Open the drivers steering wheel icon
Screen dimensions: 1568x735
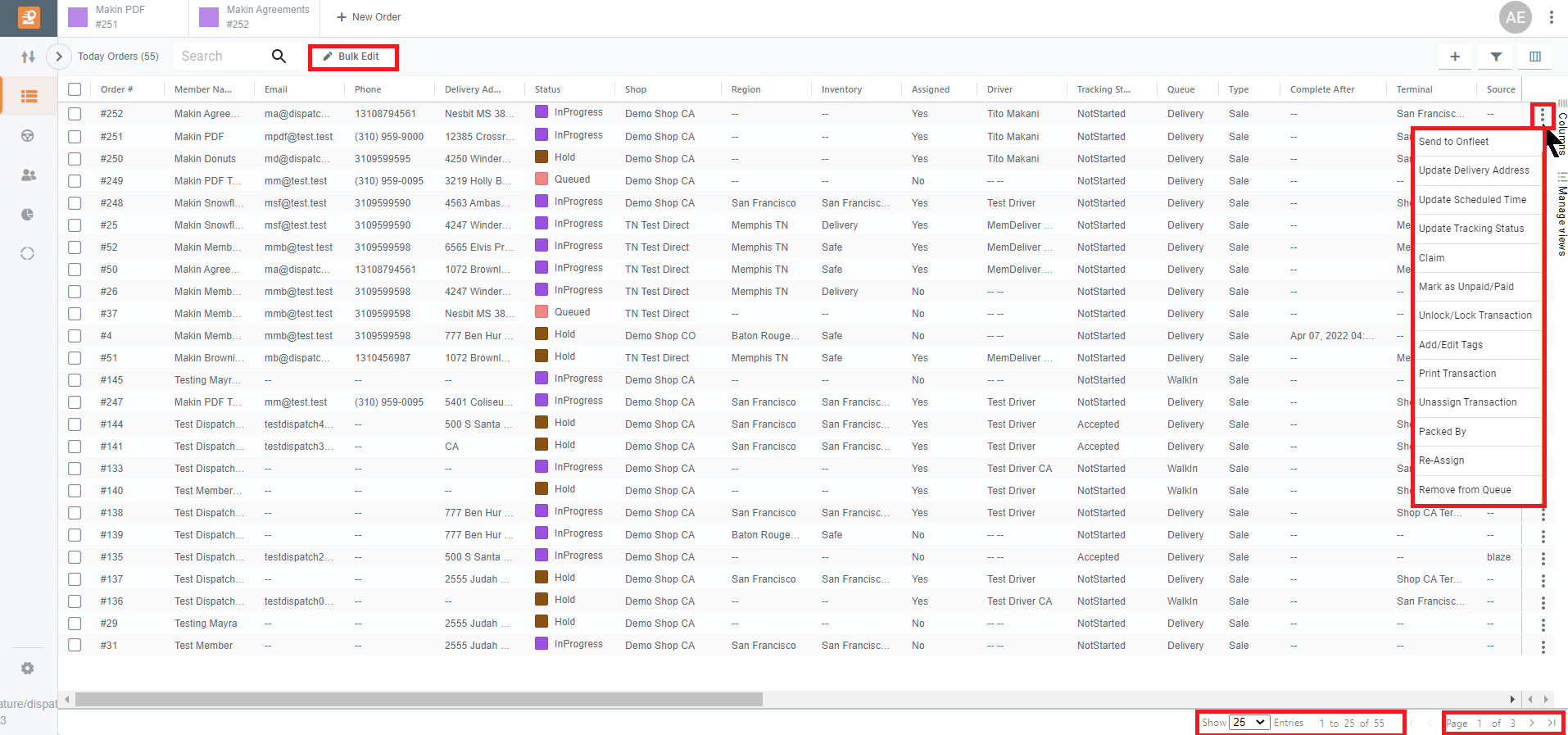28,136
